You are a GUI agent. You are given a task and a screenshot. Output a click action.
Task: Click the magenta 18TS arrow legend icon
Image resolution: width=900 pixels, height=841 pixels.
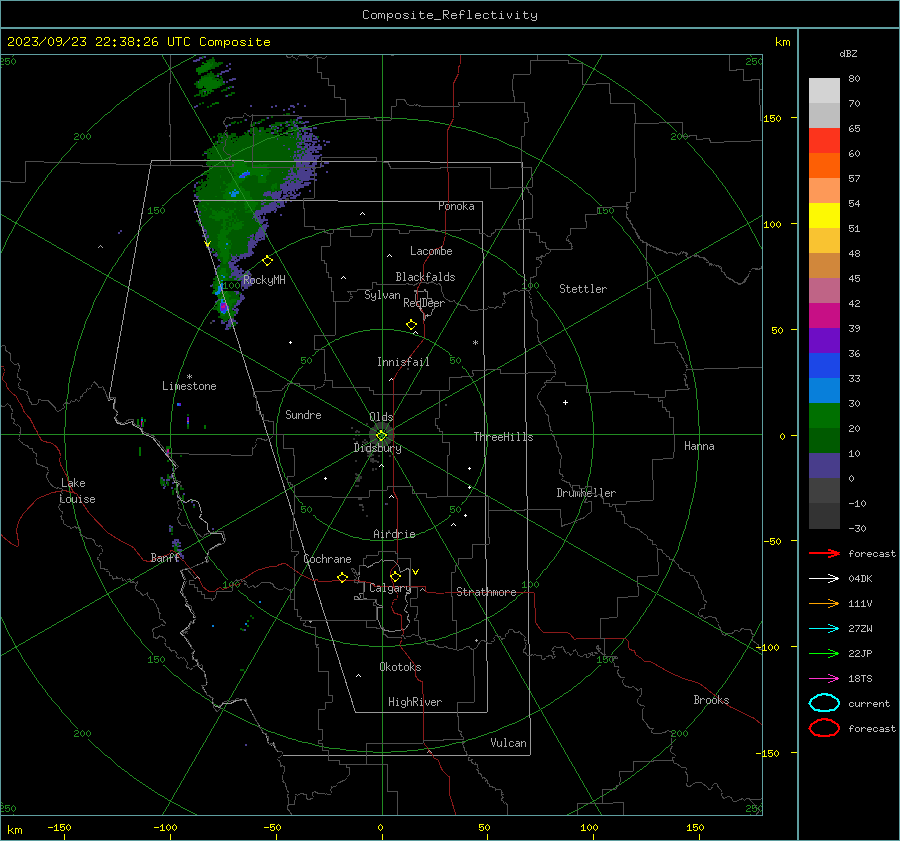tap(824, 679)
